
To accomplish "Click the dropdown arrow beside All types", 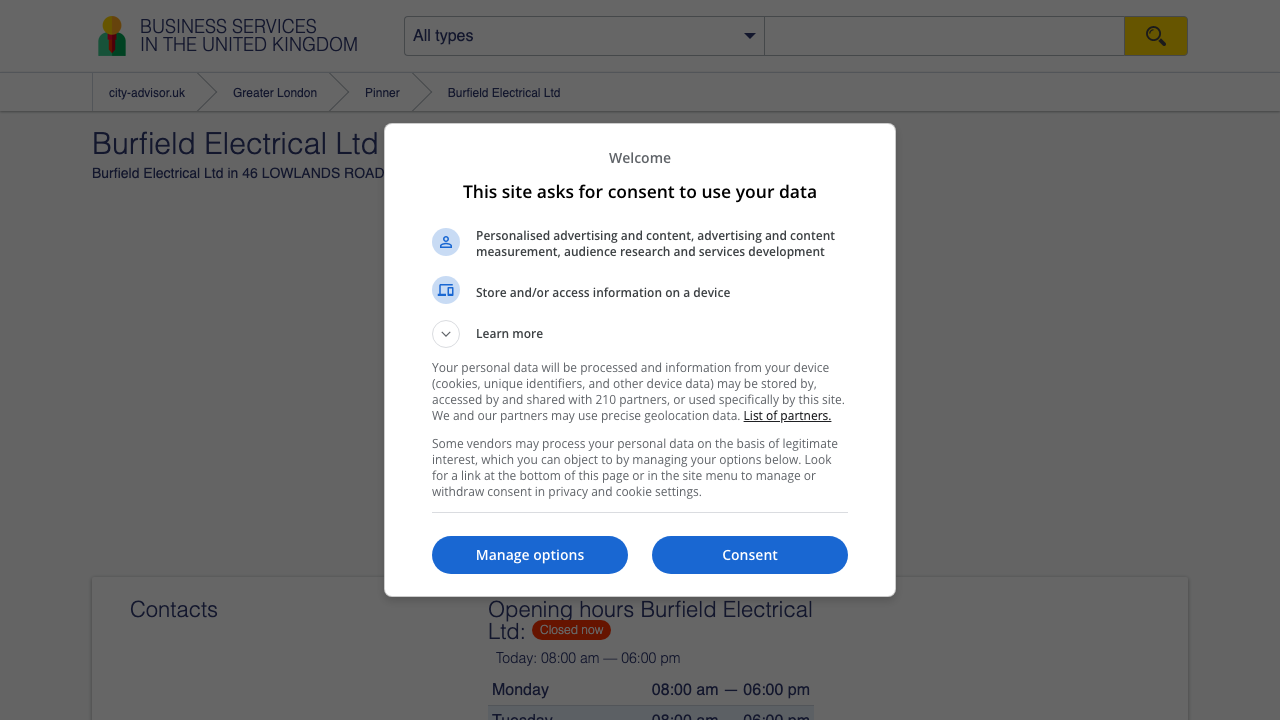I will (749, 36).
